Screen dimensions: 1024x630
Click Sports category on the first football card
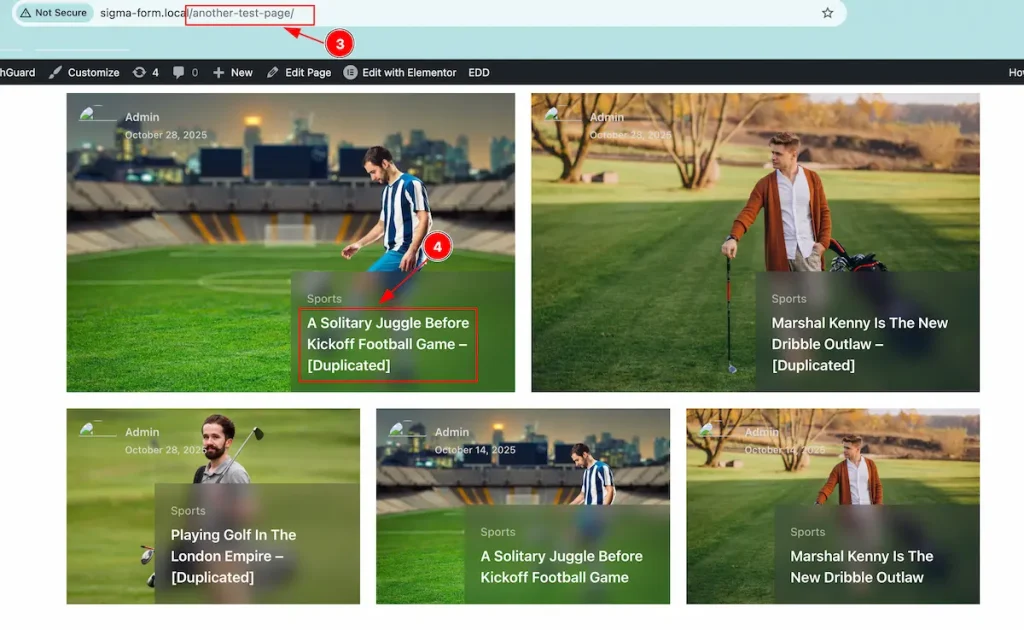[x=324, y=298]
